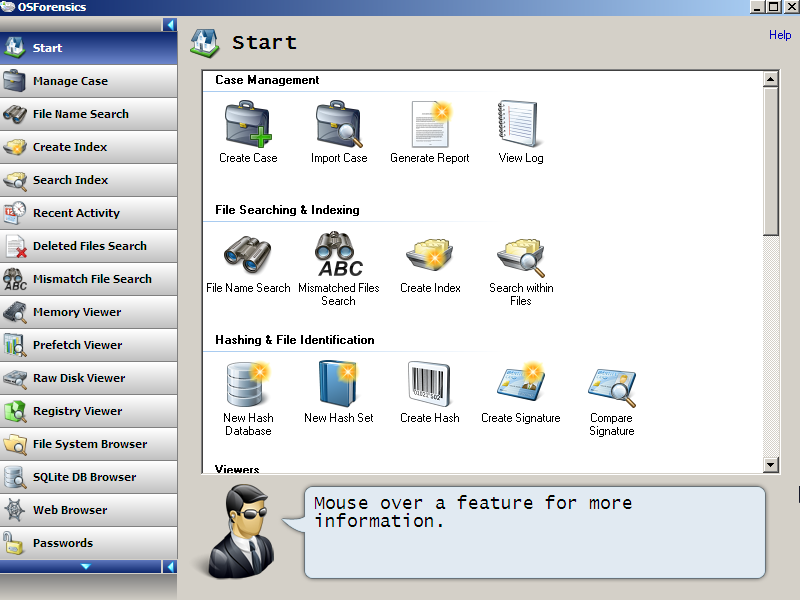
Task: Start Mismatched Files Search from main panel
Action: (339, 255)
